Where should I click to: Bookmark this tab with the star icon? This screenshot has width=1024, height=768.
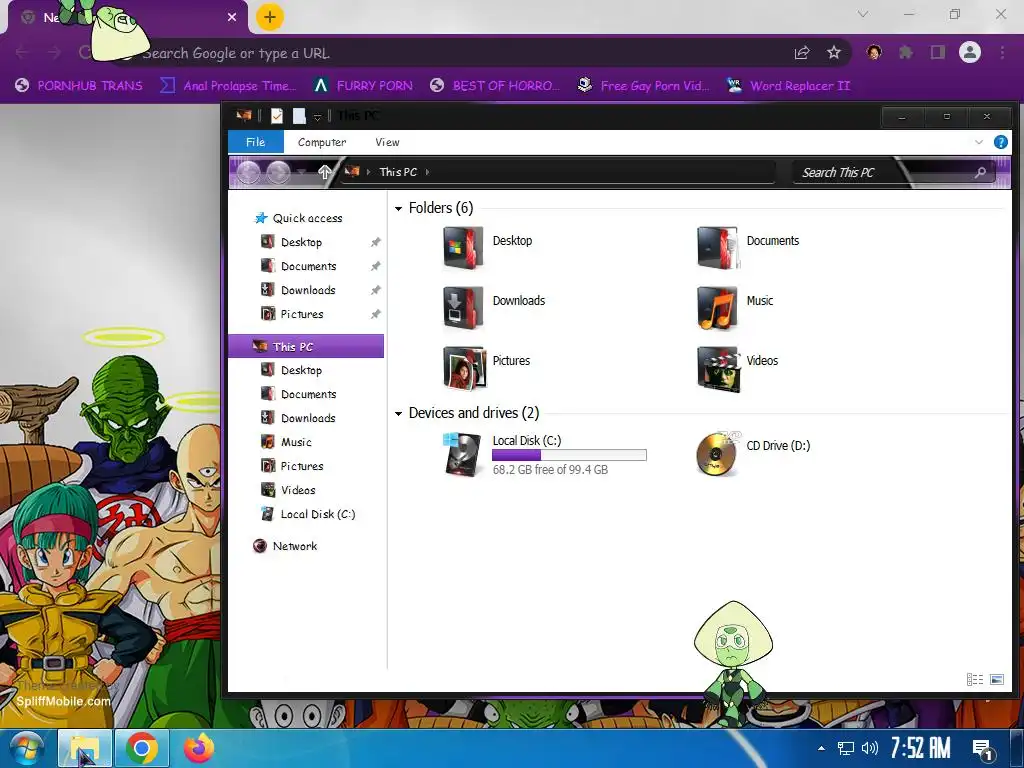(833, 53)
